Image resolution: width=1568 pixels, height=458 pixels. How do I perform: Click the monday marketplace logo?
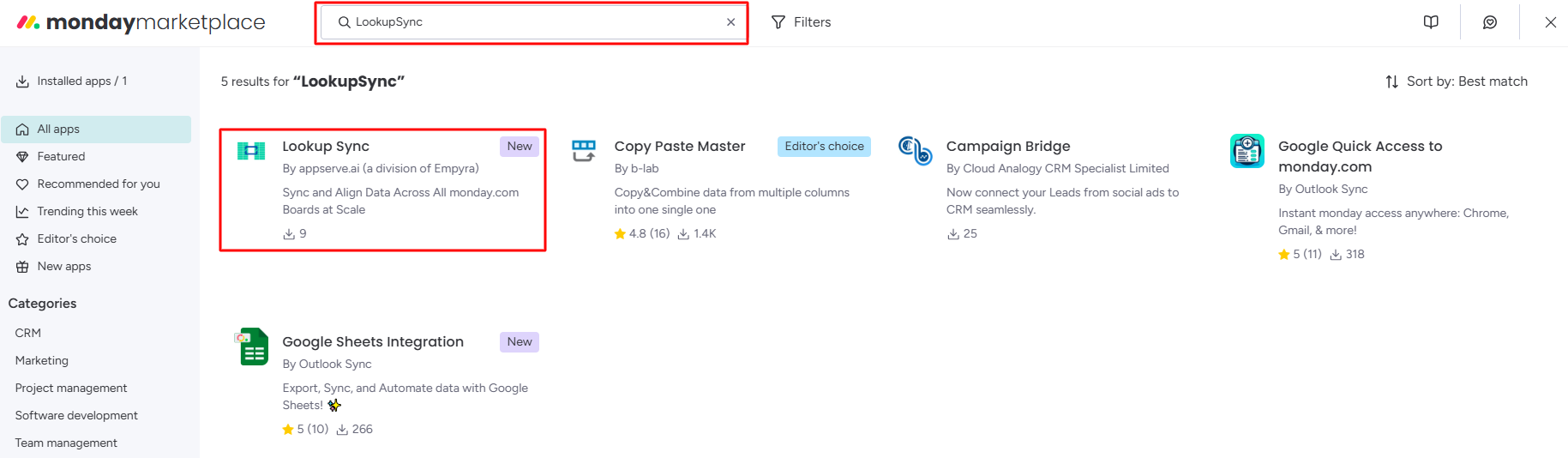coord(141,22)
